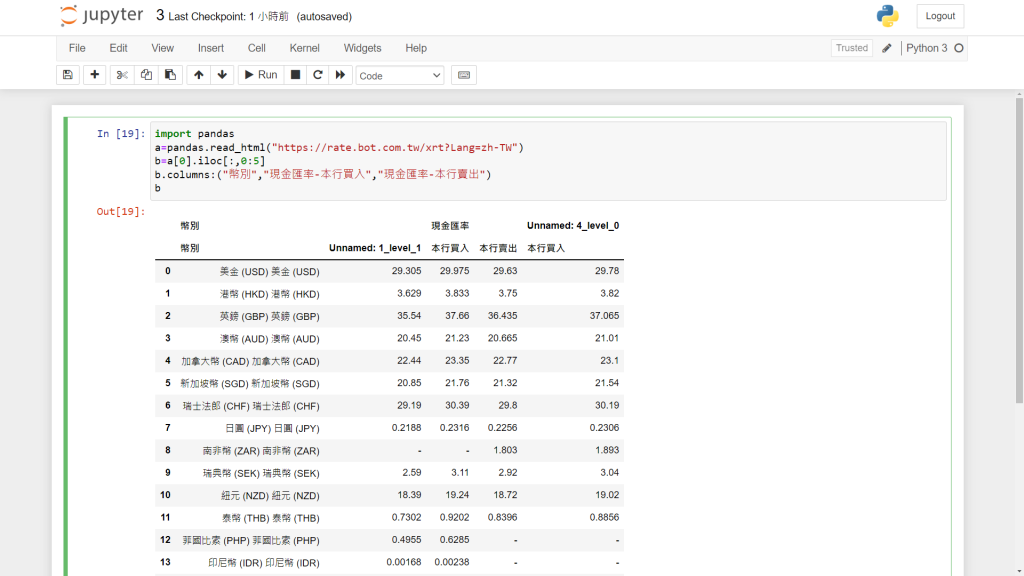Click the kernel idle circle indicator

click(x=959, y=48)
